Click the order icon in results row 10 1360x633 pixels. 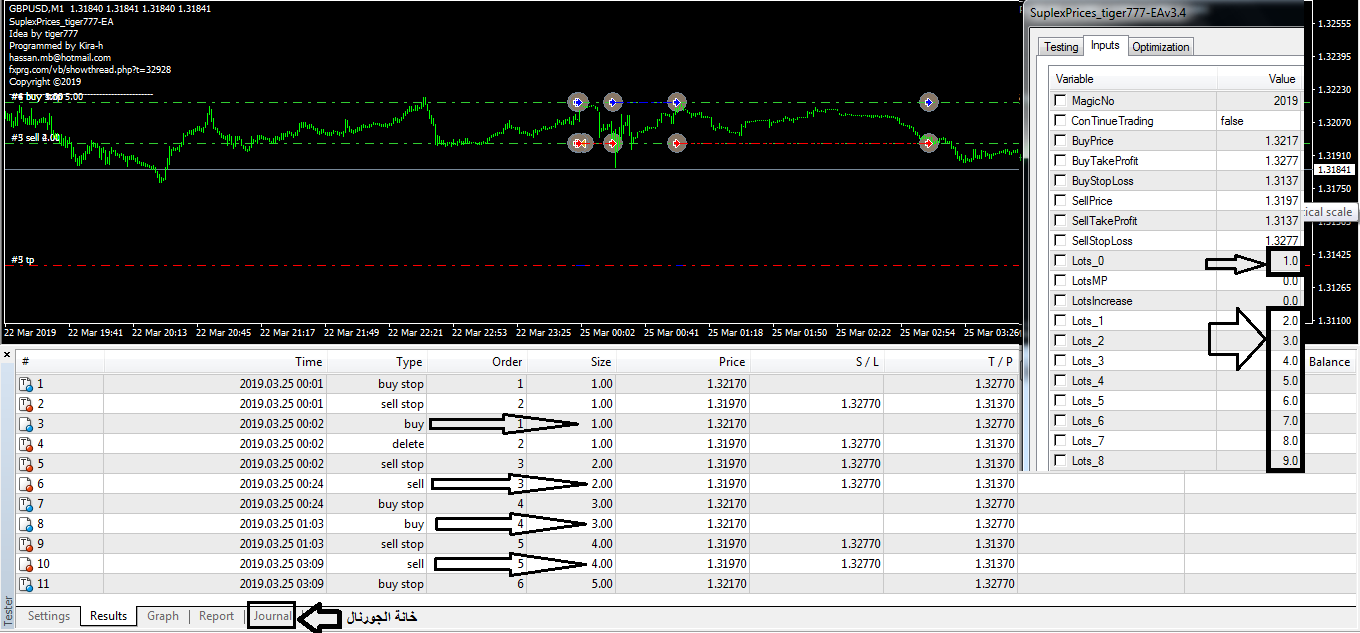click(x=26, y=564)
